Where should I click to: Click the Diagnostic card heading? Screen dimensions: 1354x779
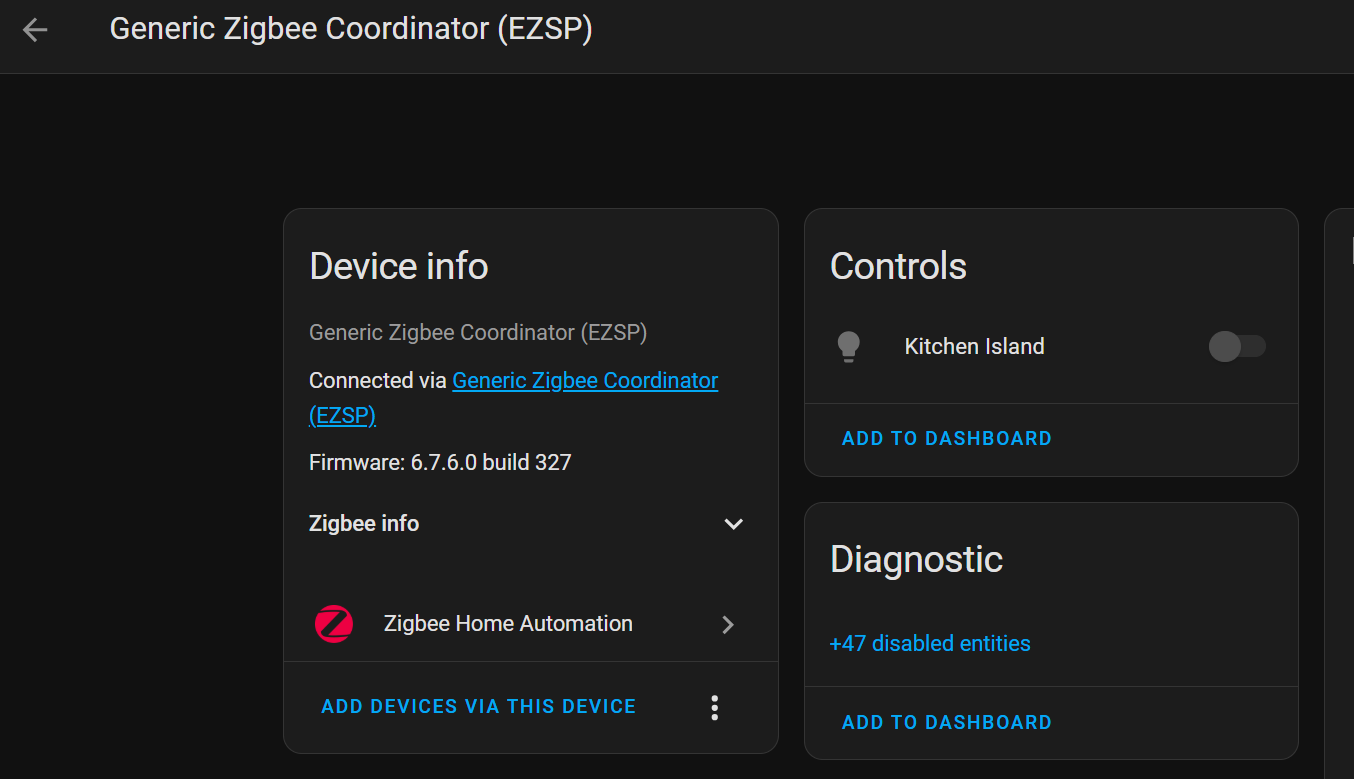point(916,559)
